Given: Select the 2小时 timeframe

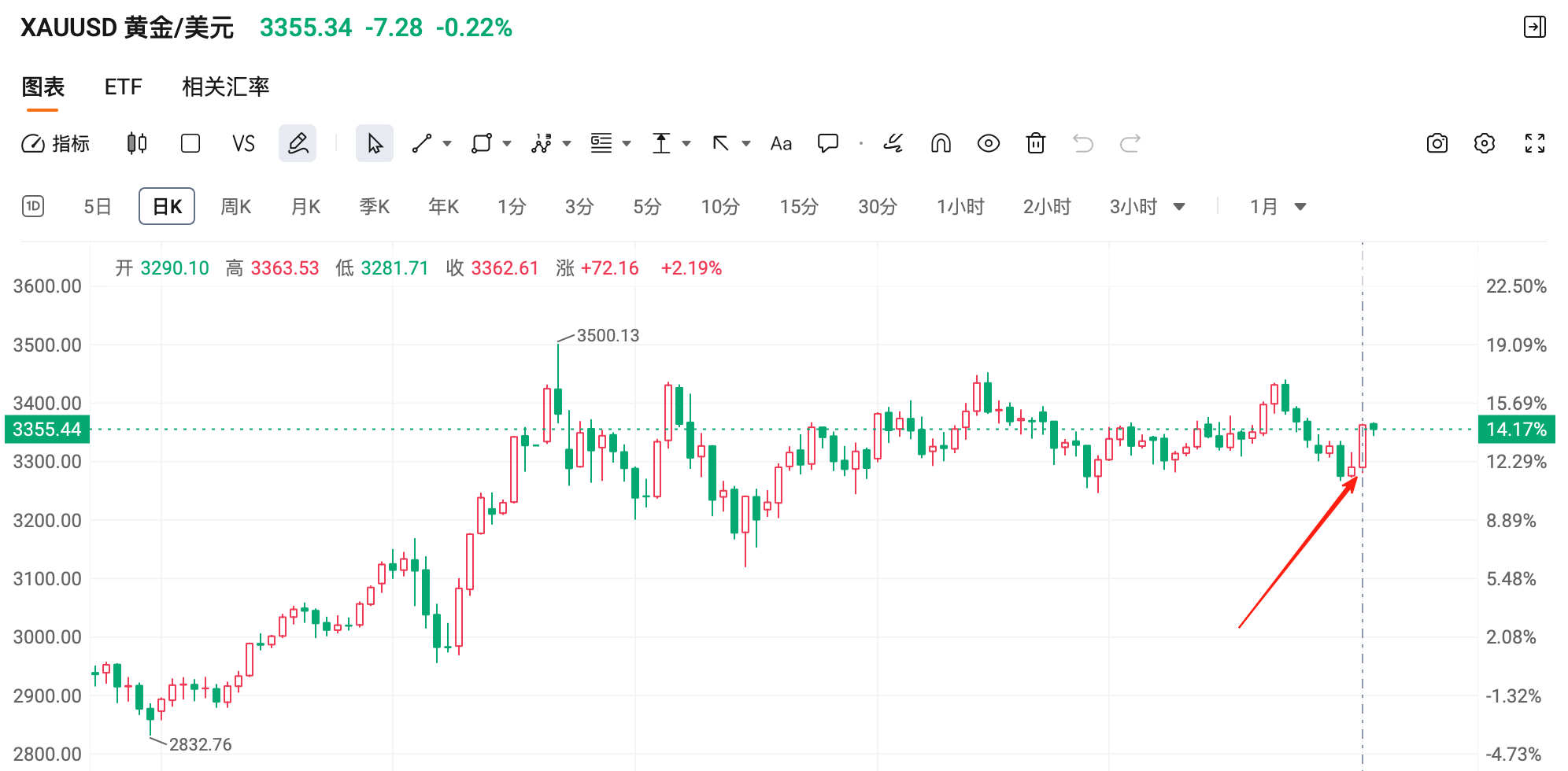Looking at the screenshot, I should pos(1047,206).
